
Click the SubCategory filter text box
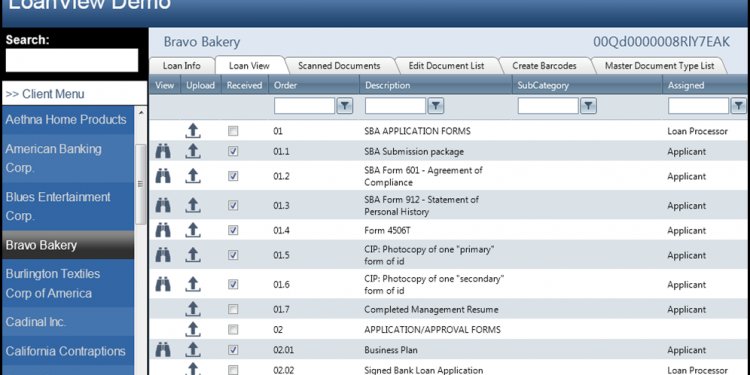548,106
